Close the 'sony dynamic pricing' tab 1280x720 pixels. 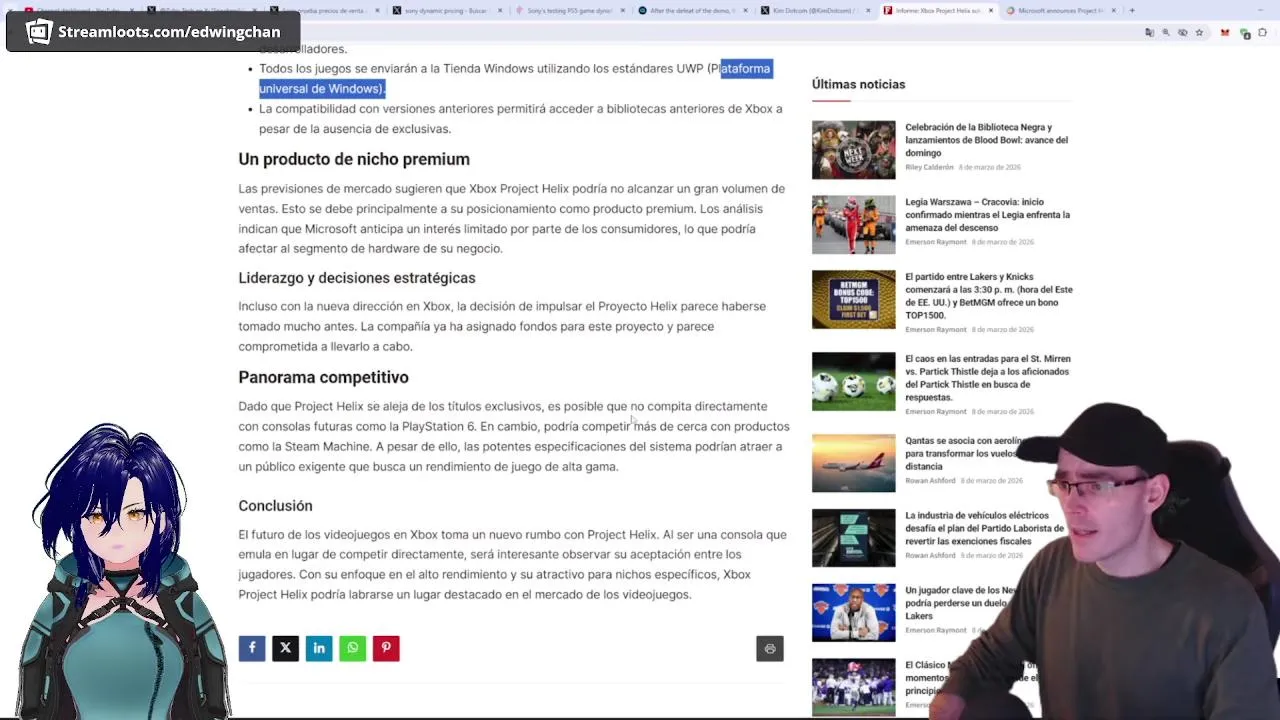500,11
